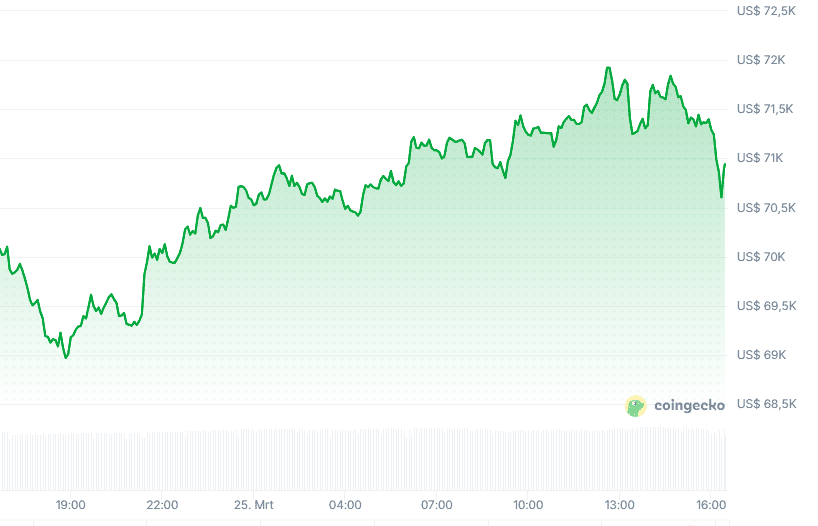Select the 19:00 time axis label

[71, 505]
